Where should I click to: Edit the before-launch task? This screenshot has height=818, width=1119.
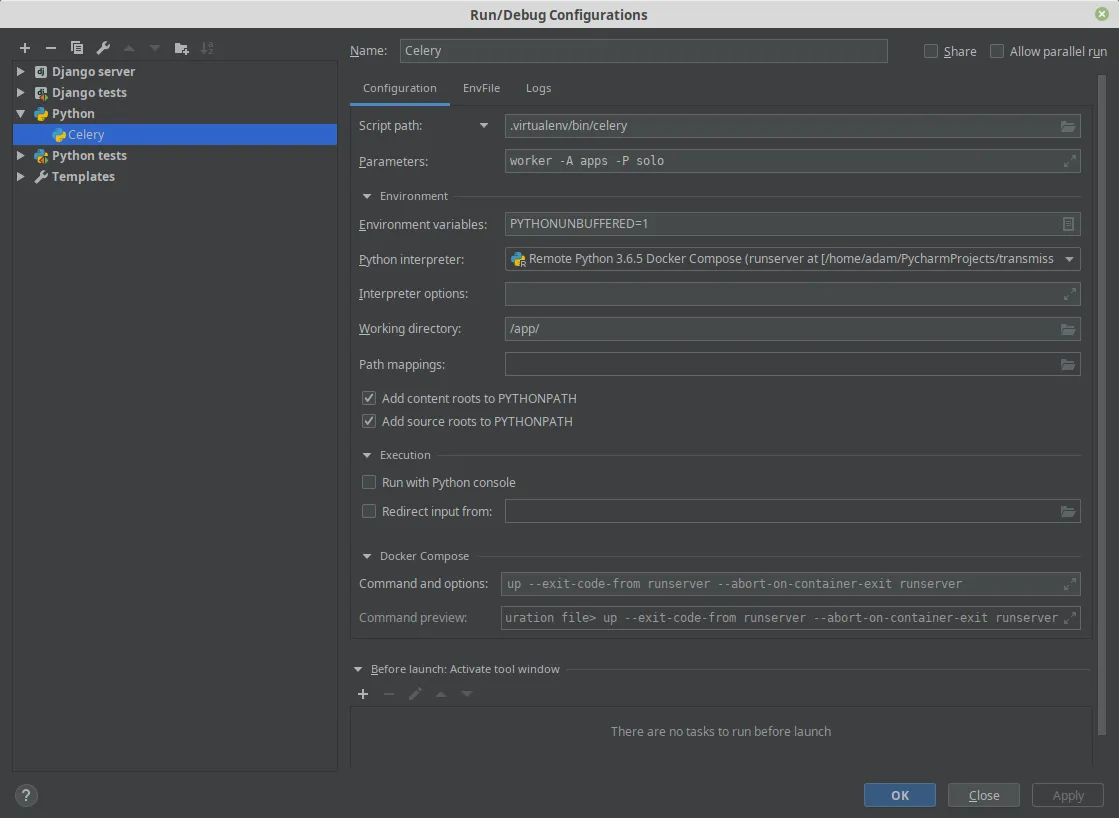[x=415, y=694]
